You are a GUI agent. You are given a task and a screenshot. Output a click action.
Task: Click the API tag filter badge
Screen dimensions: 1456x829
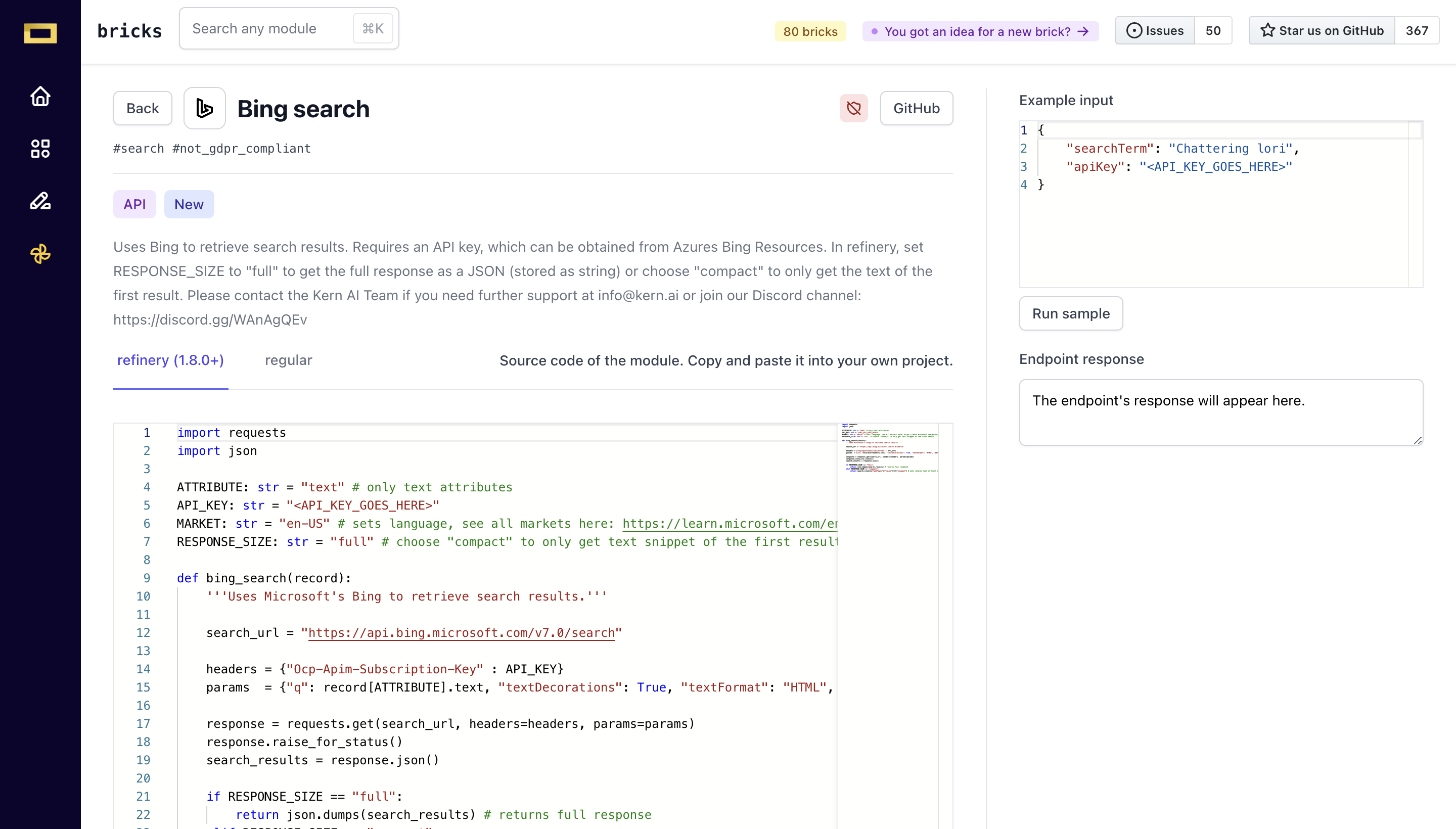[134, 204]
